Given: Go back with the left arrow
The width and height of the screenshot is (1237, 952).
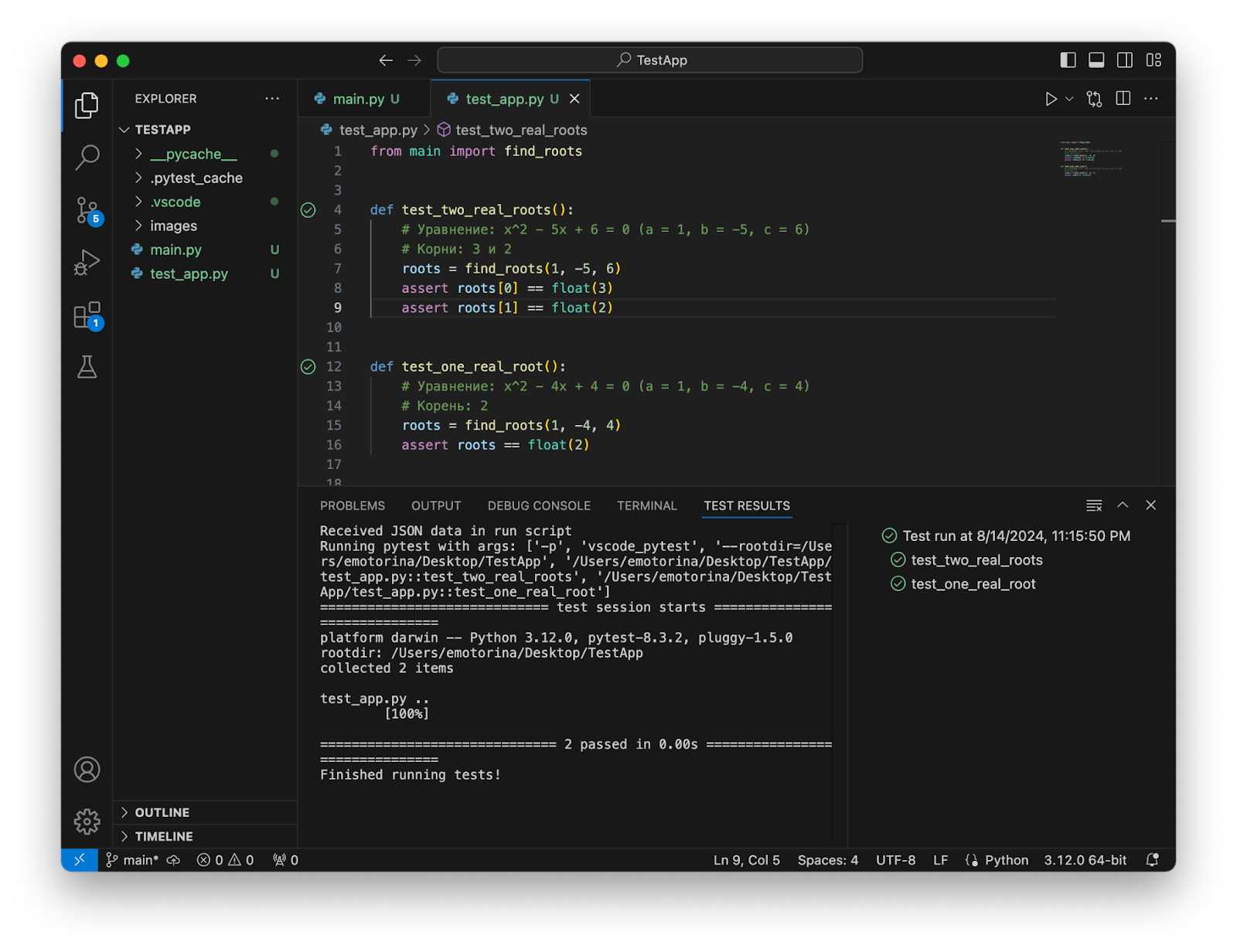Looking at the screenshot, I should click(x=386, y=60).
